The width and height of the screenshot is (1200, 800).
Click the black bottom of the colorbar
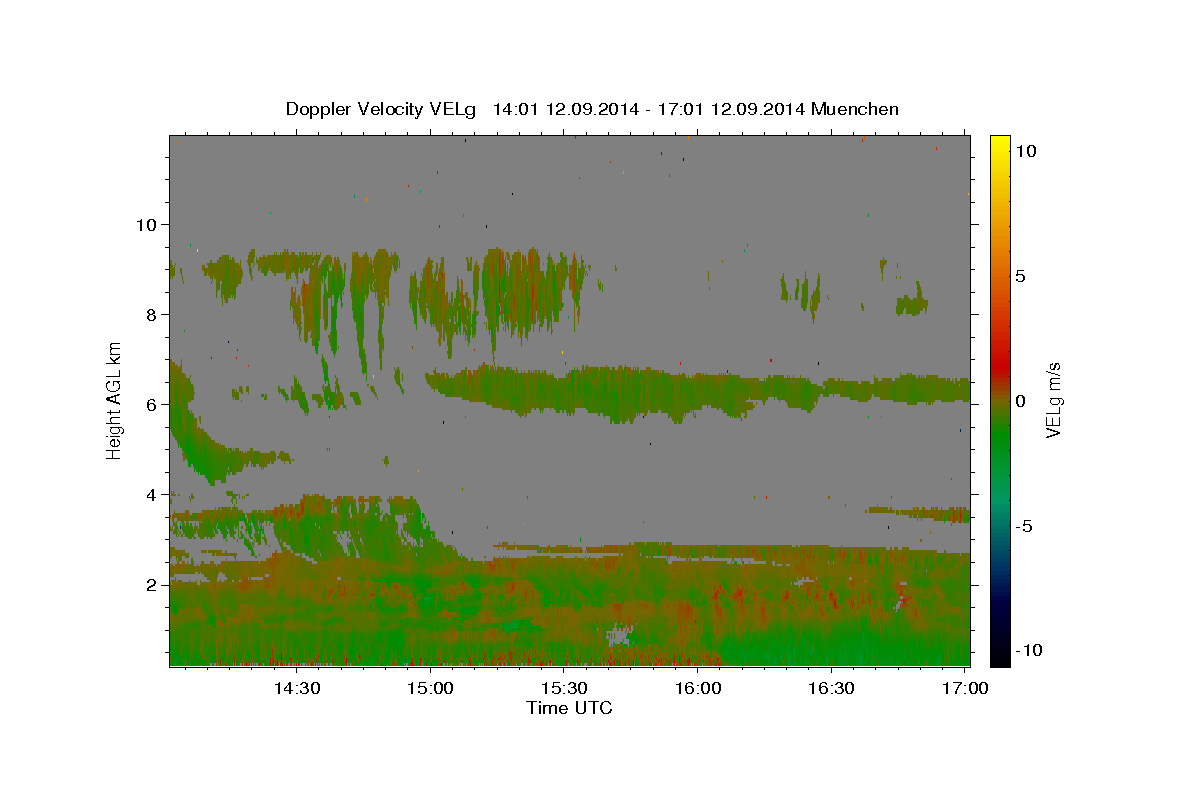999,655
